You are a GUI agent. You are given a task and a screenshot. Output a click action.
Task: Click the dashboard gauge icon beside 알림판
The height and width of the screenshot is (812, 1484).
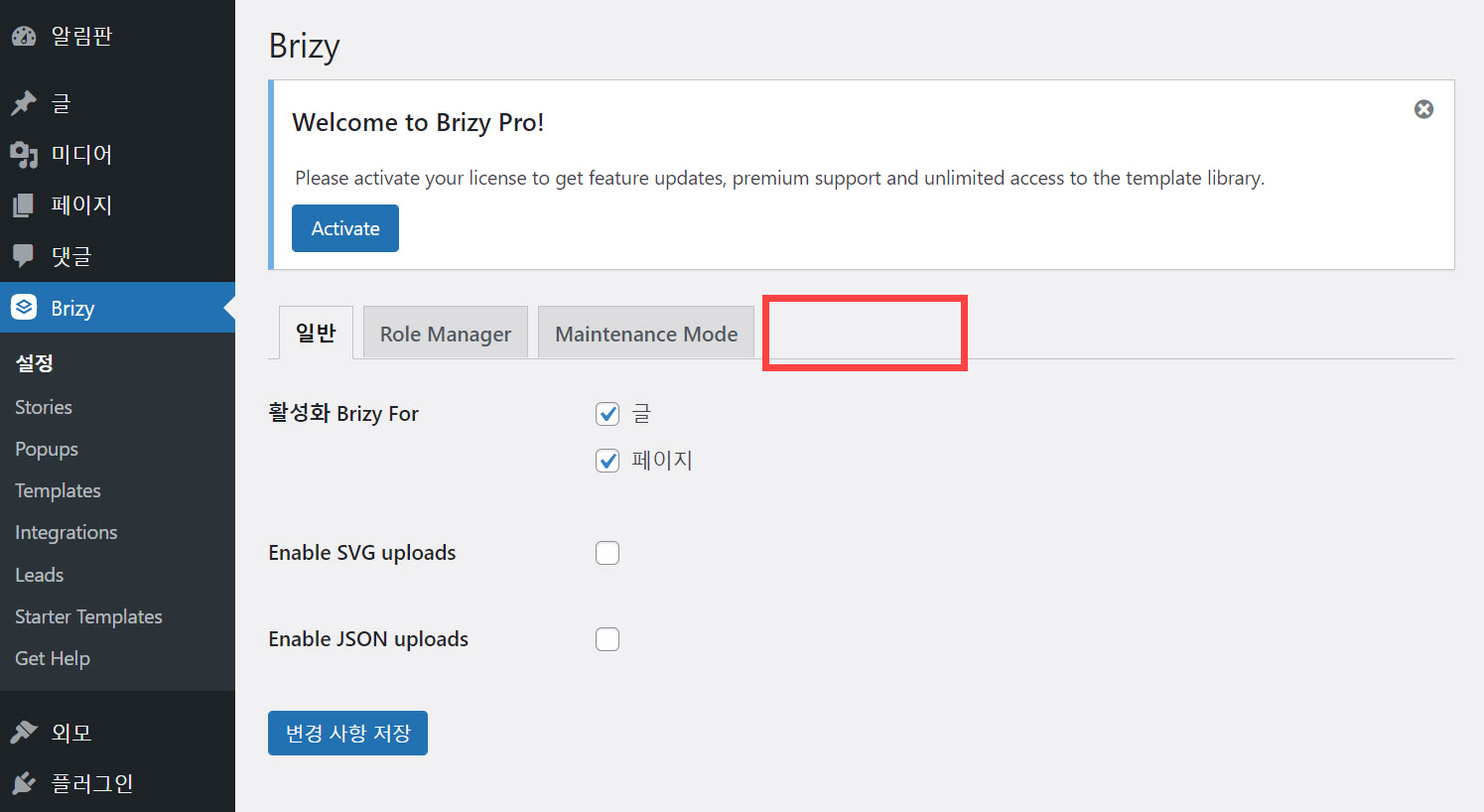(24, 37)
